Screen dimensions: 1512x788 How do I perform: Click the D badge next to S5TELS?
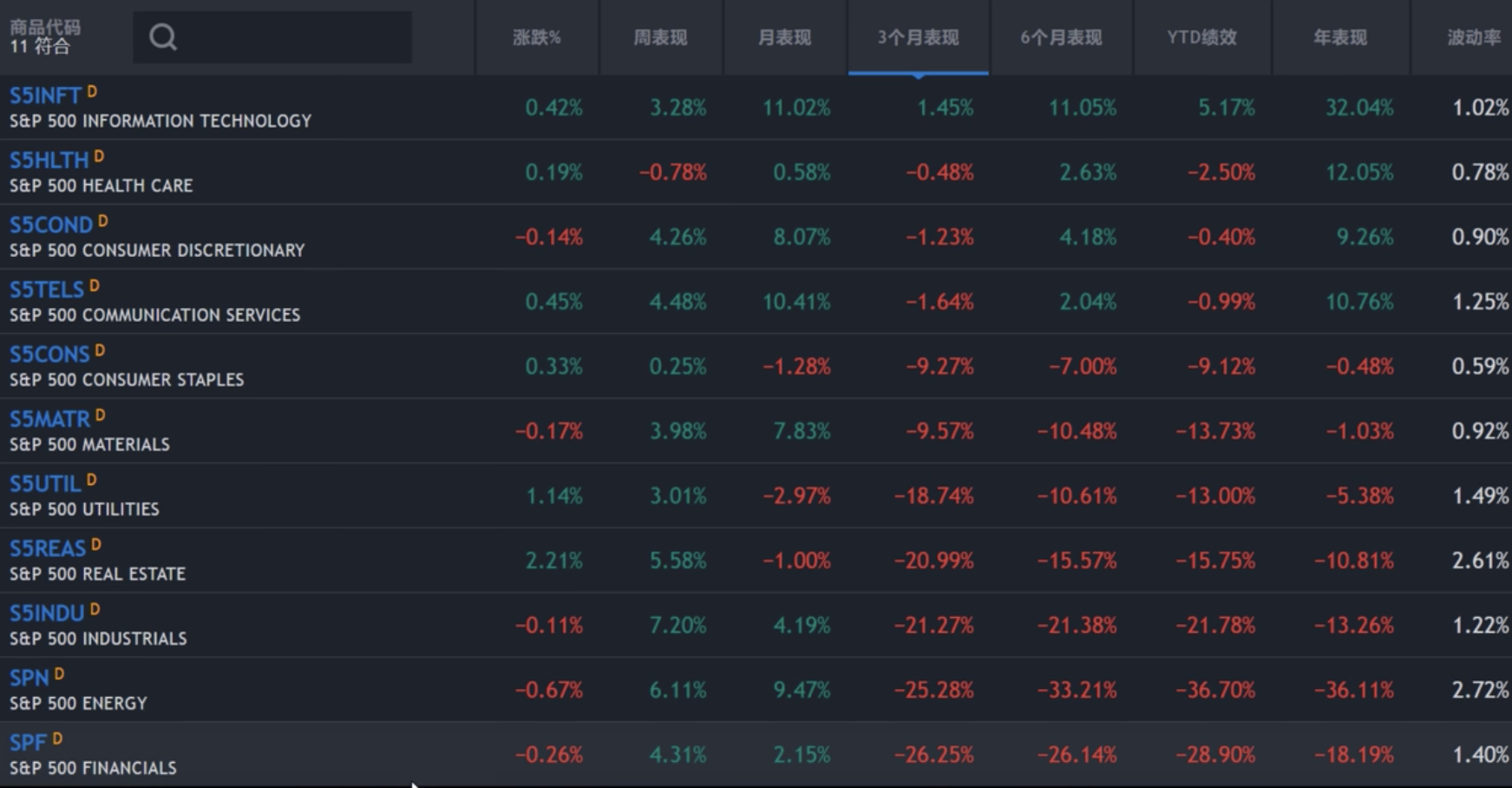[x=95, y=286]
